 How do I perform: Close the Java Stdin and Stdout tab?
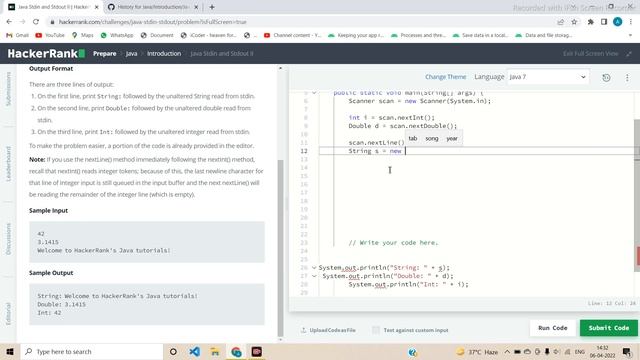point(96,7)
